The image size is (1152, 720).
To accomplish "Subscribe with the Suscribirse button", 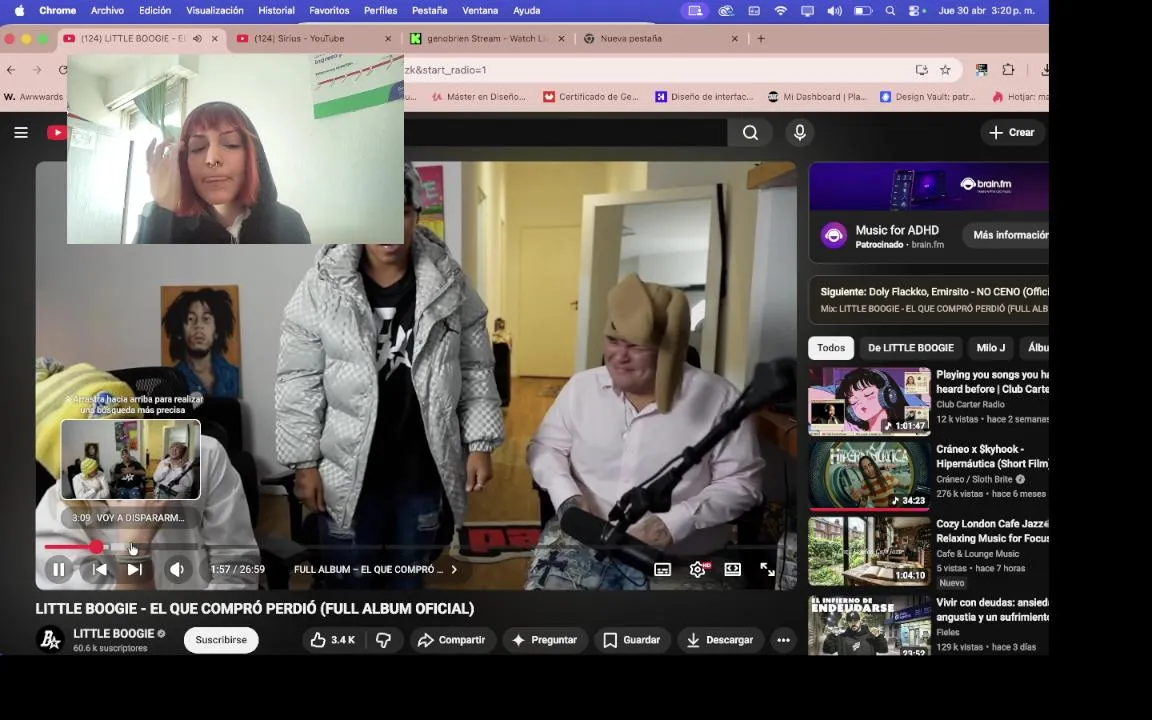I will point(221,640).
